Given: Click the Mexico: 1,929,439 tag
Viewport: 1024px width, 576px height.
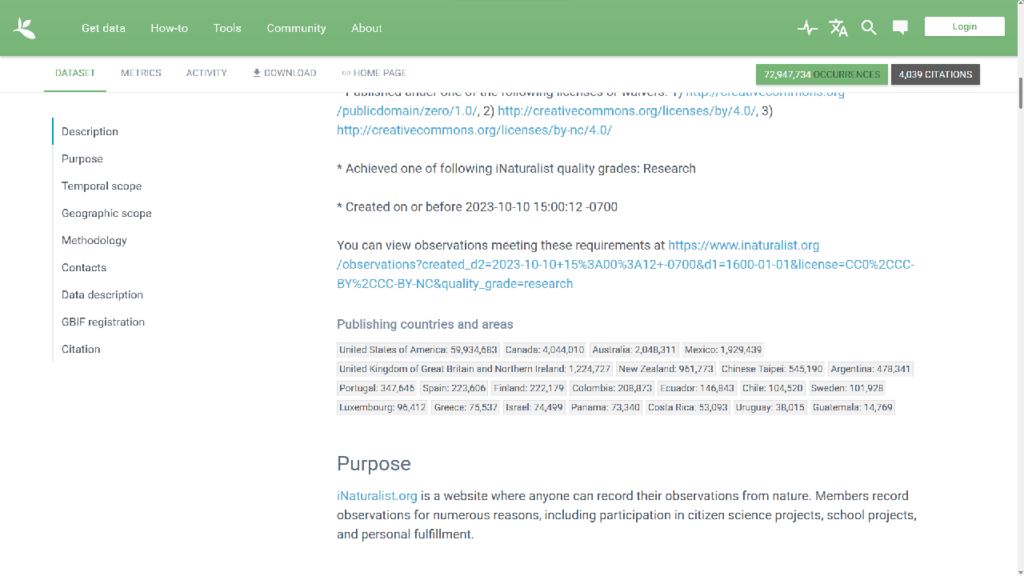Looking at the screenshot, I should pos(723,350).
